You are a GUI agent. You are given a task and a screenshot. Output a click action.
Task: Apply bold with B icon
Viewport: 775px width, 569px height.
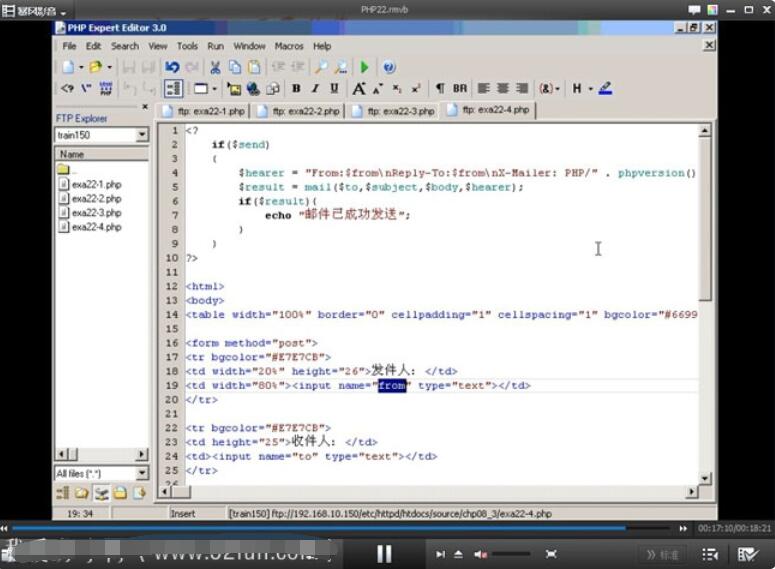pos(296,88)
